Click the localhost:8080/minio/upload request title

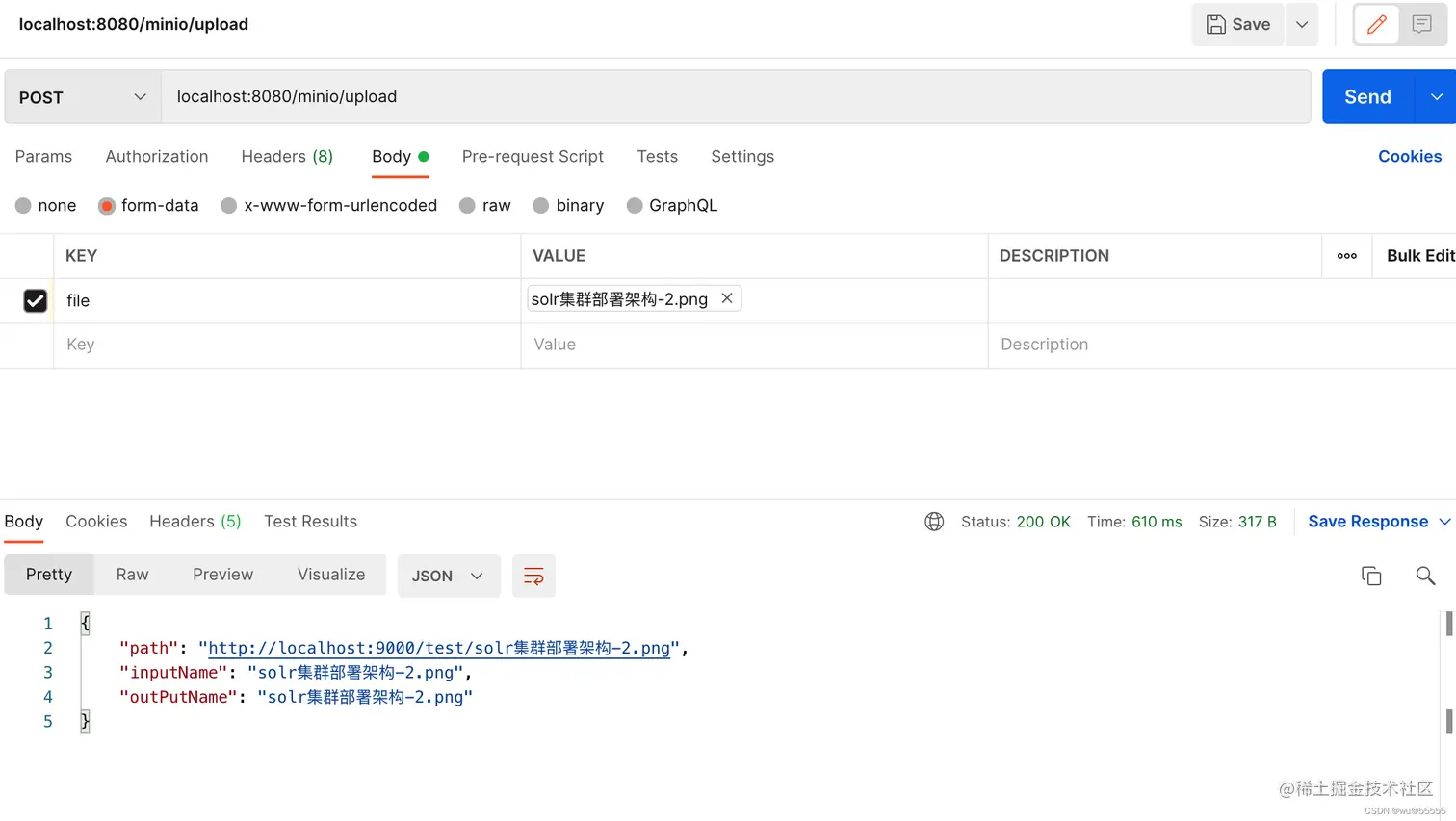pos(134,24)
